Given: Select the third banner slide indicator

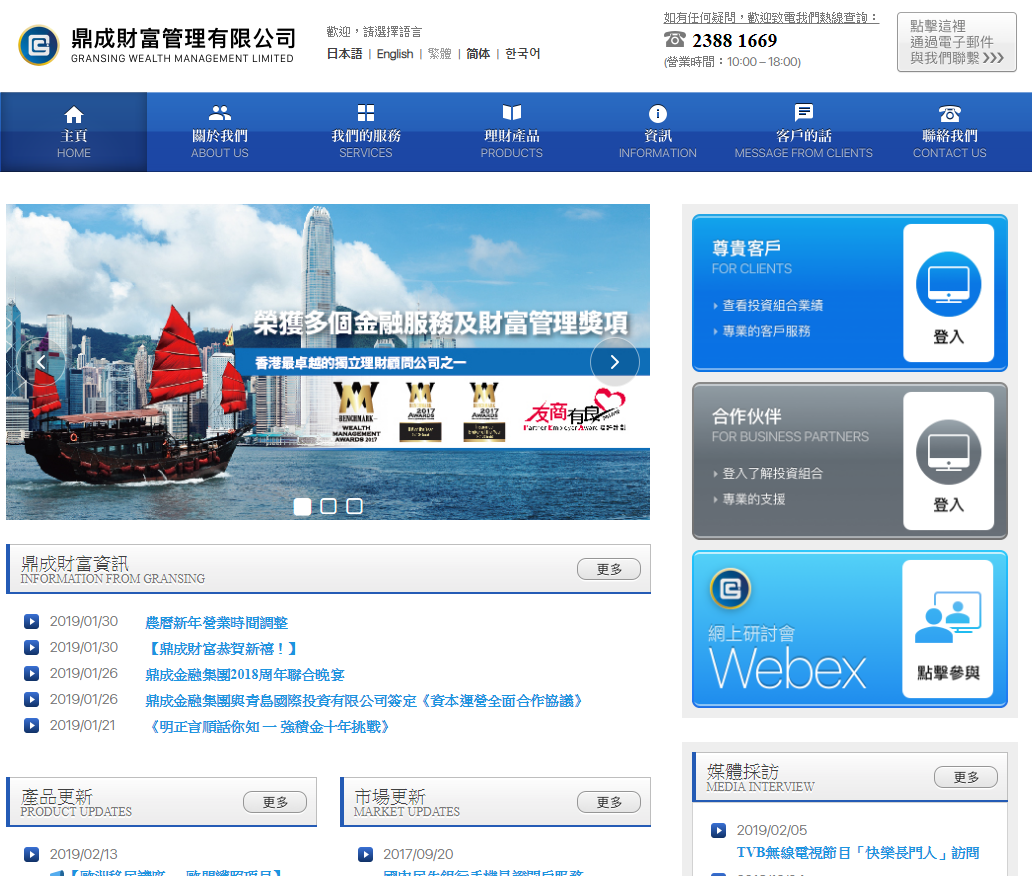Looking at the screenshot, I should 354,506.
